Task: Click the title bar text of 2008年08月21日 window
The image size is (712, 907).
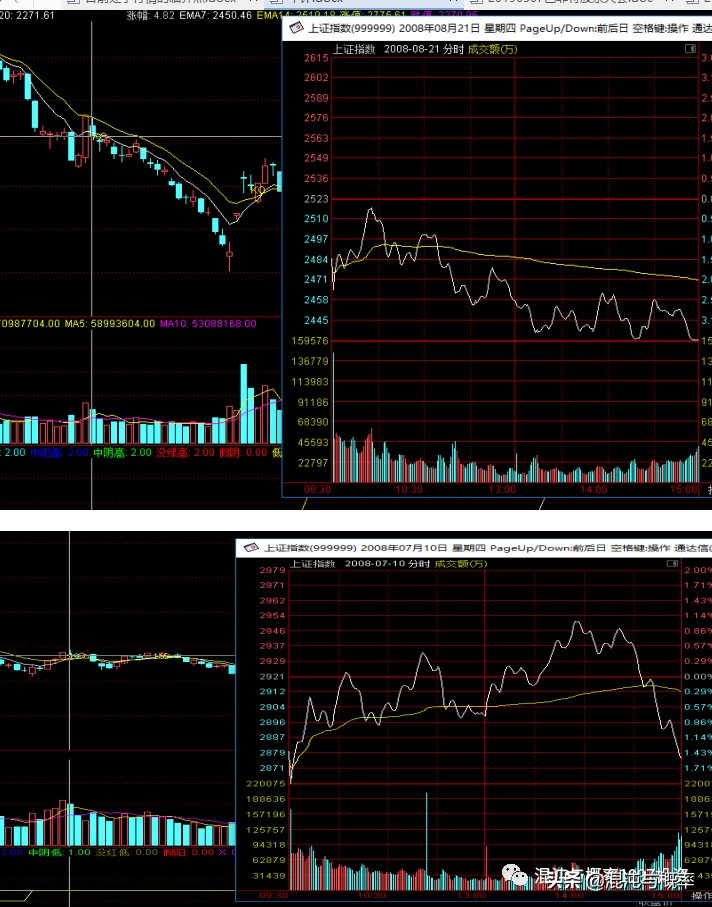Action: (509, 28)
